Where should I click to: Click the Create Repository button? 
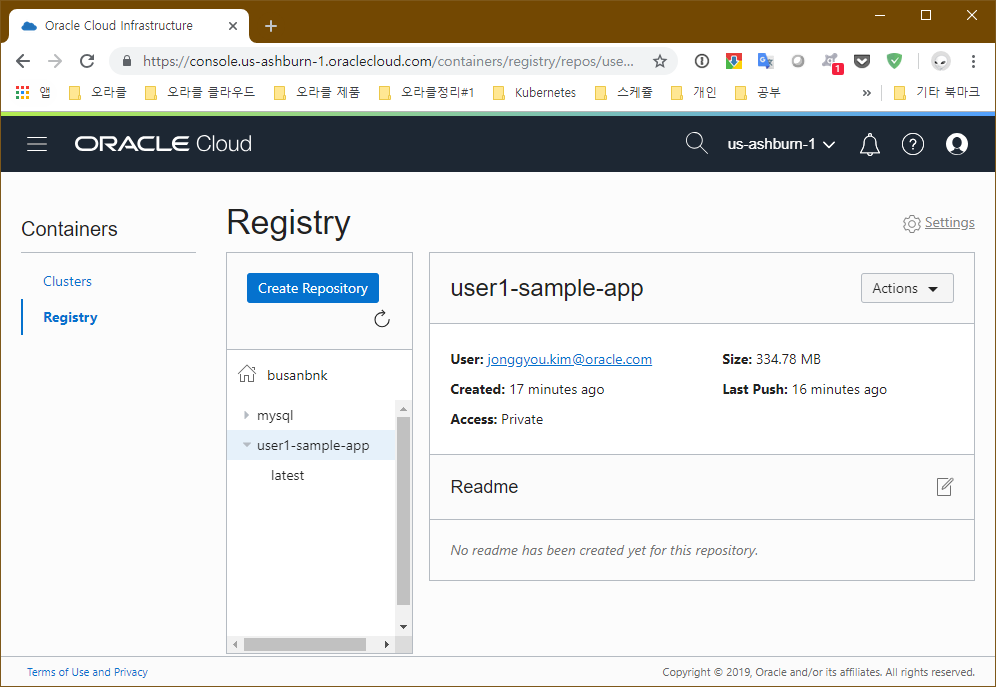coord(312,288)
